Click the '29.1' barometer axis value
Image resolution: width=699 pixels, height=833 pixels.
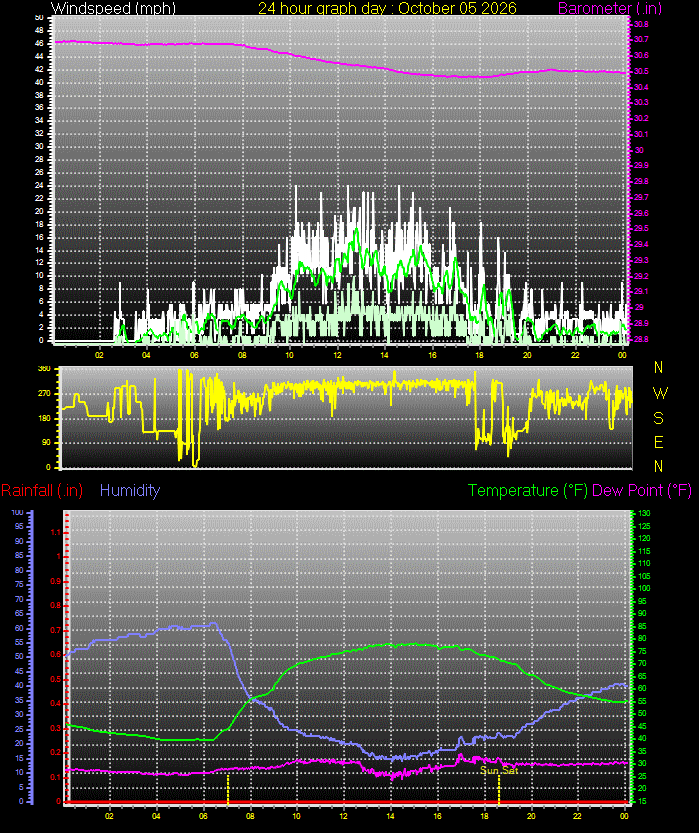click(x=641, y=291)
